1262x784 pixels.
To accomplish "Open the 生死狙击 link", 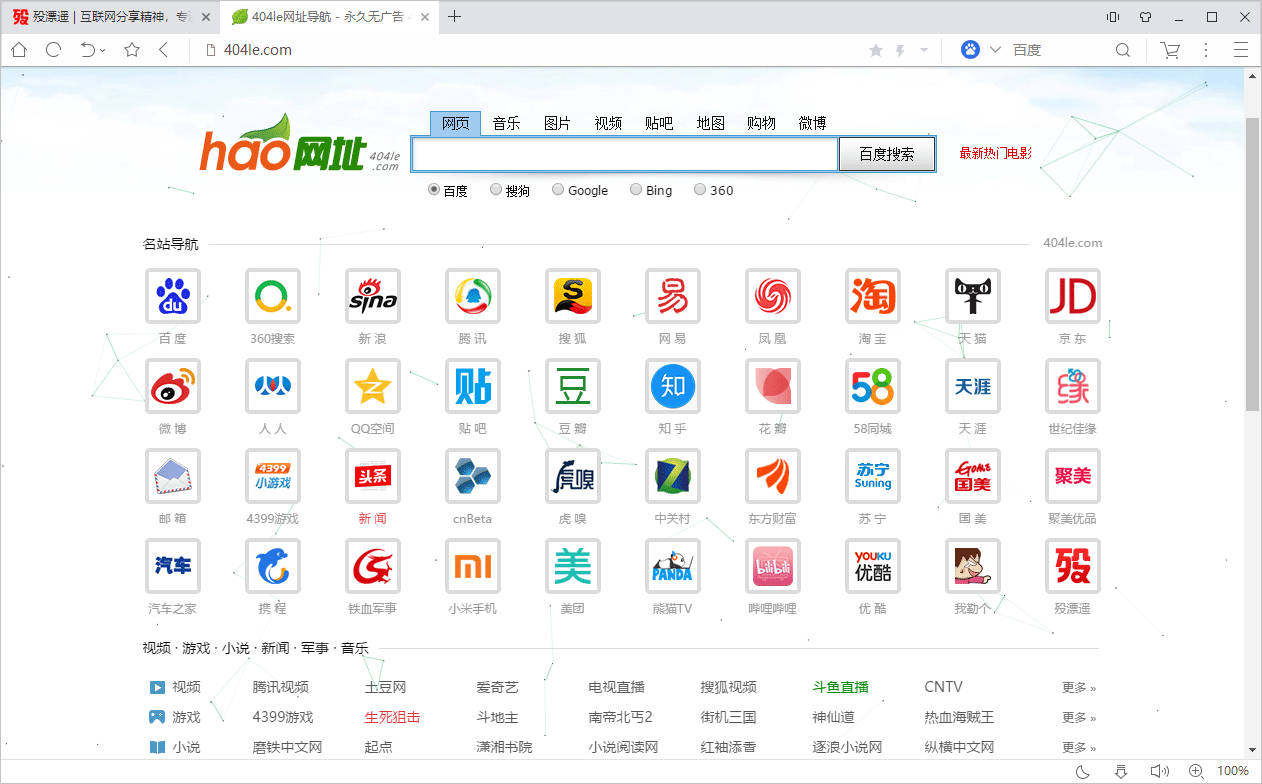I will [x=392, y=717].
